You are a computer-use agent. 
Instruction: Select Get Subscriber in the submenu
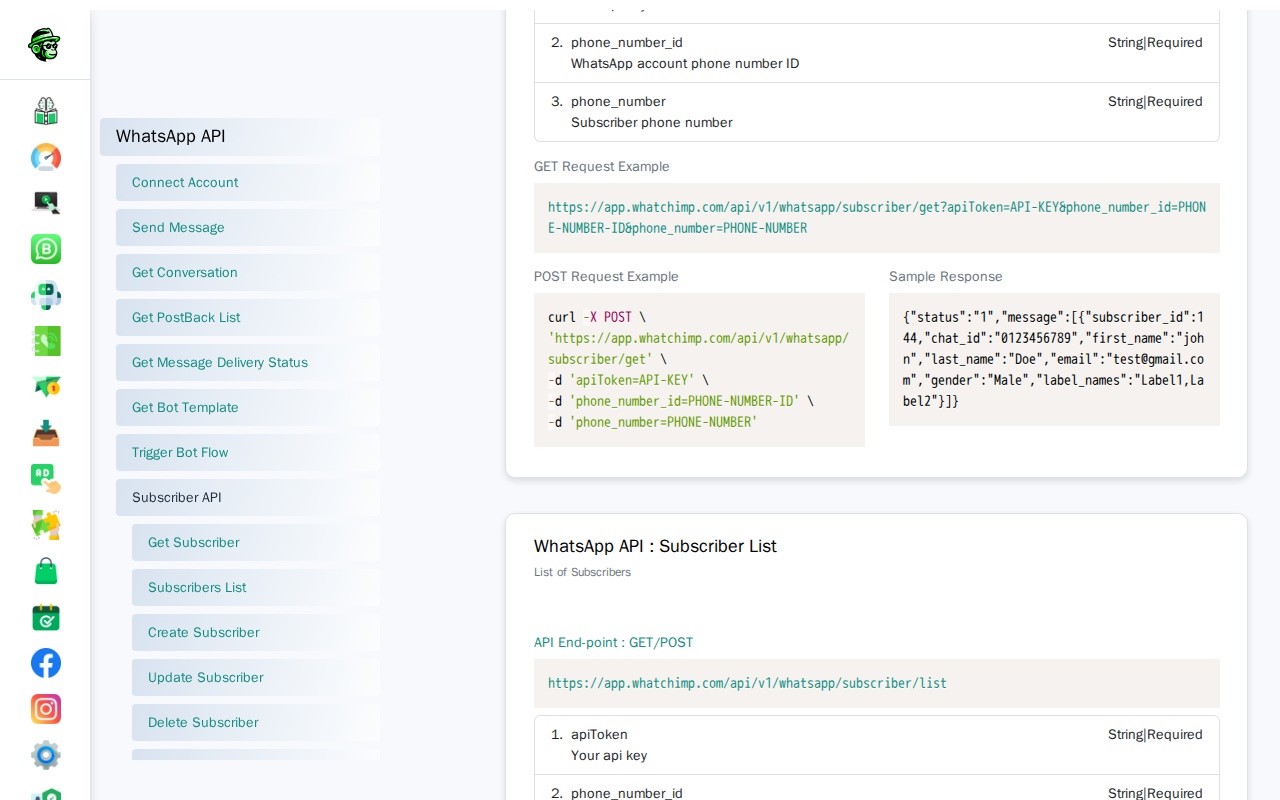(x=256, y=543)
